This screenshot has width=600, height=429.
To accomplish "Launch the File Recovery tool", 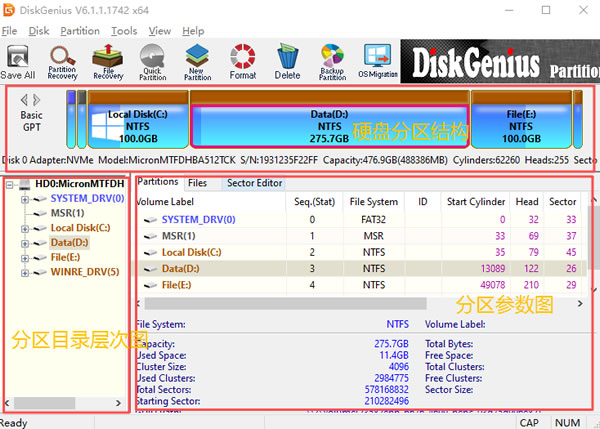I will [x=108, y=60].
